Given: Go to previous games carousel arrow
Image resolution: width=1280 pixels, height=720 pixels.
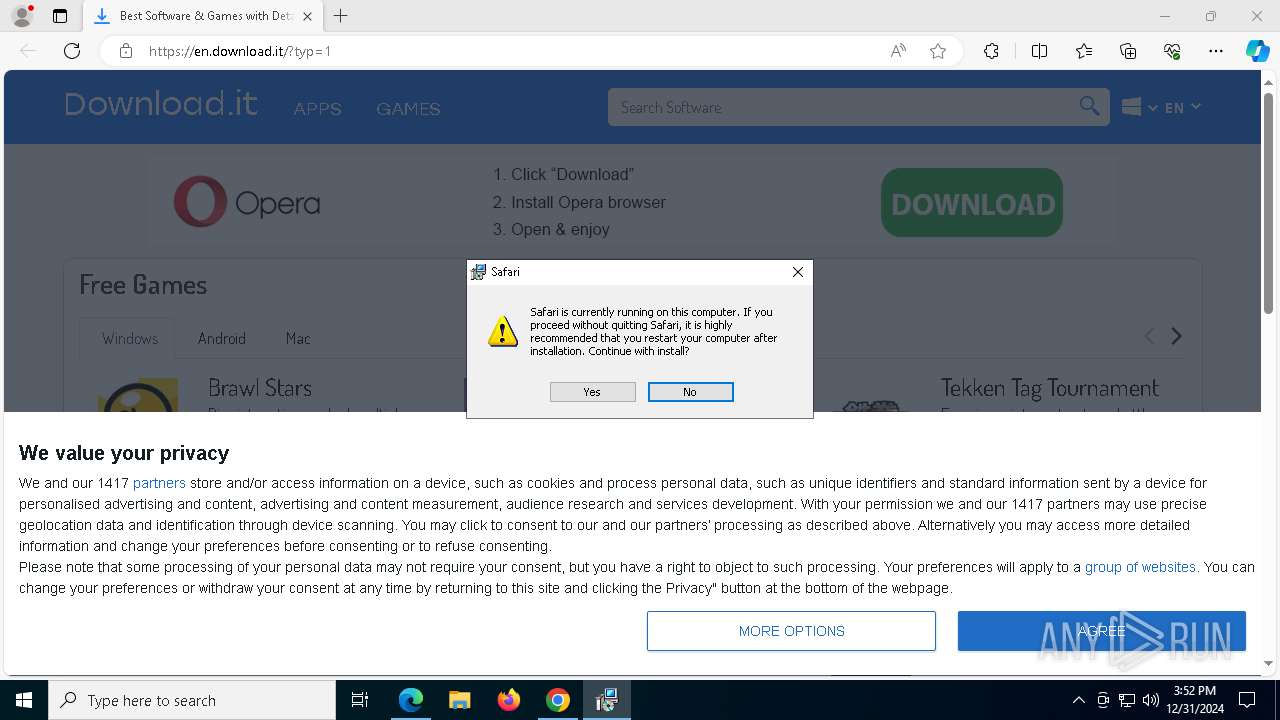Looking at the screenshot, I should (1149, 336).
